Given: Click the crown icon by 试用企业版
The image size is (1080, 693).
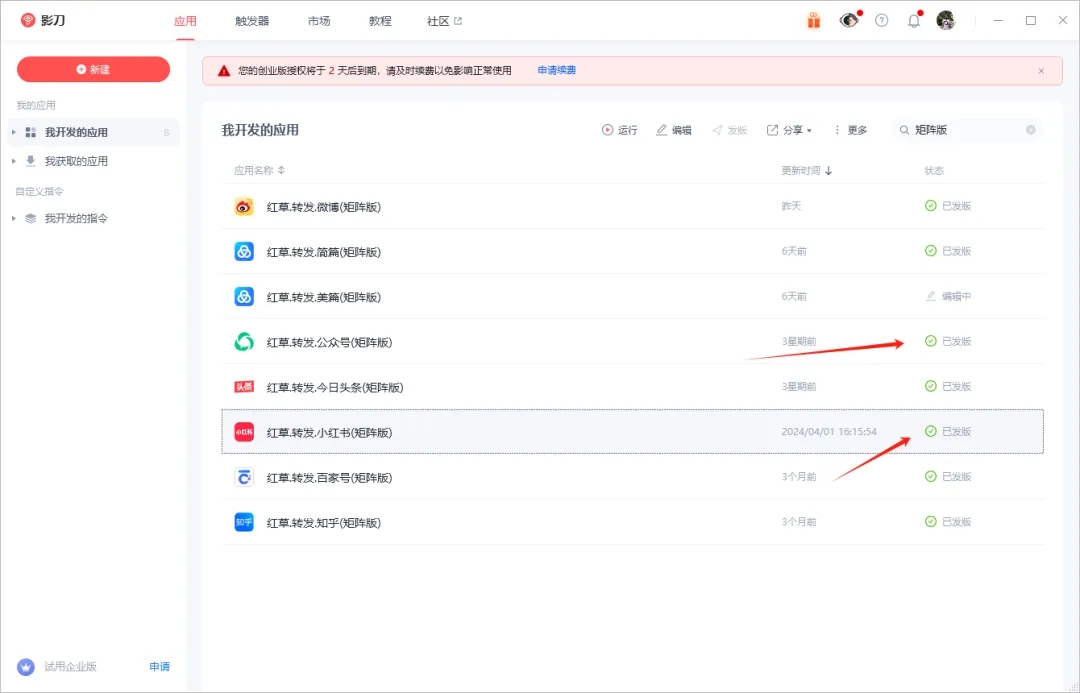Looking at the screenshot, I should [x=25, y=667].
